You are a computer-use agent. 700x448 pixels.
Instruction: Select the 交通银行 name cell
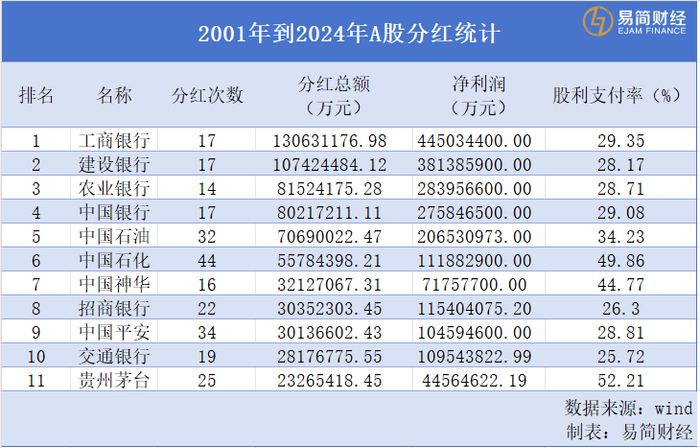(x=114, y=356)
